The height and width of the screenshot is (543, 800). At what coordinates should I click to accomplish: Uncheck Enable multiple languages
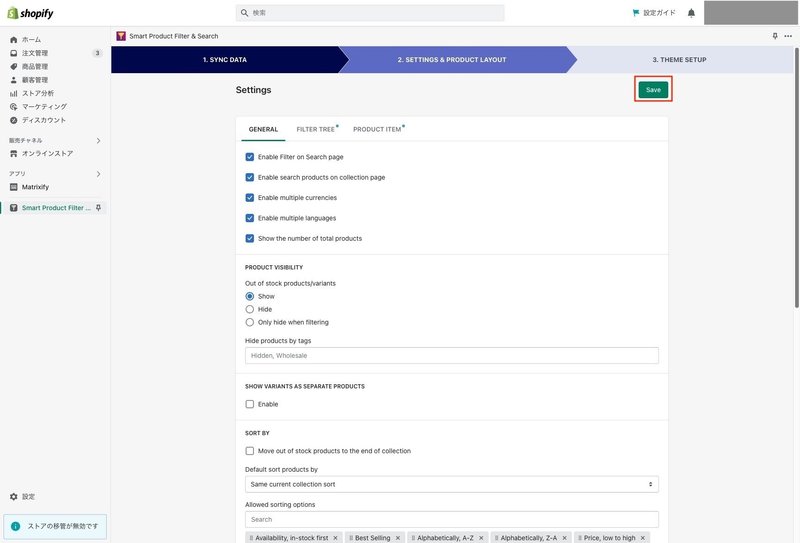click(249, 218)
